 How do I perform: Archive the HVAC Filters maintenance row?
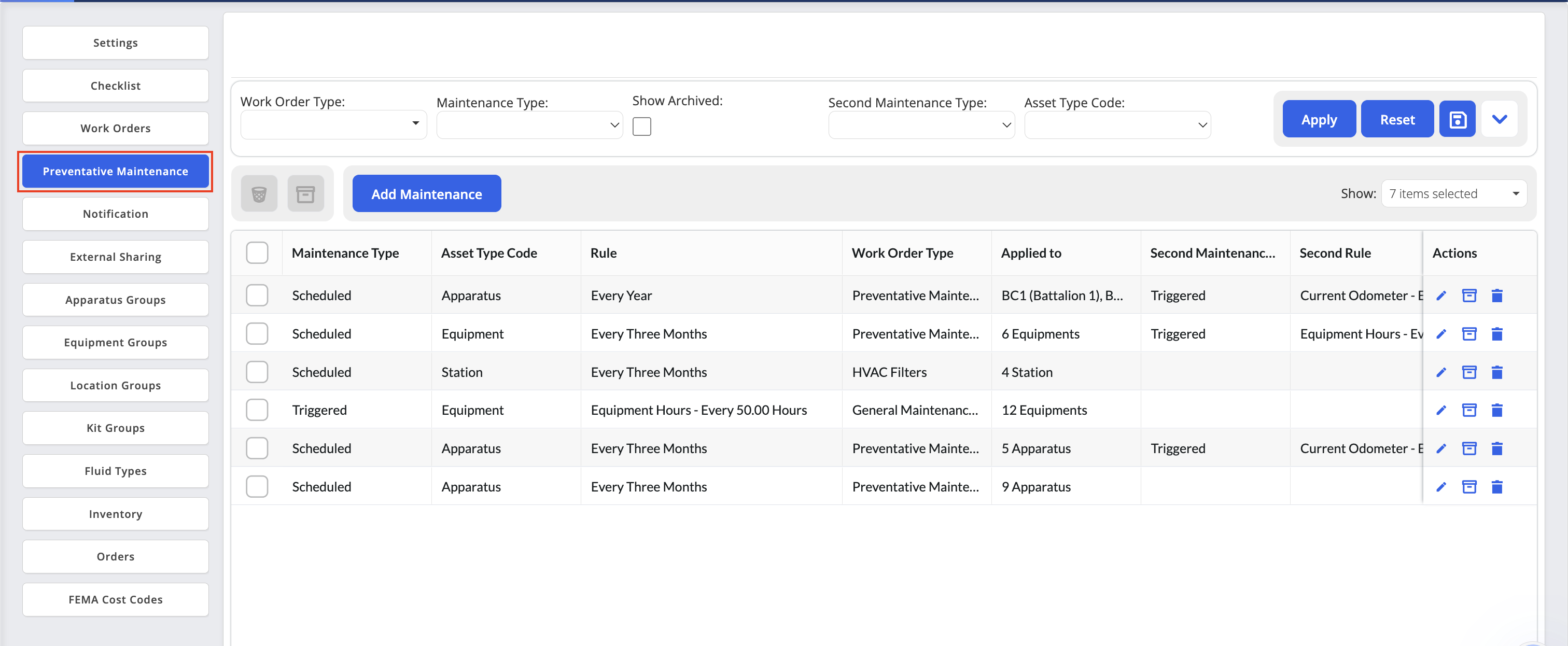point(1469,373)
